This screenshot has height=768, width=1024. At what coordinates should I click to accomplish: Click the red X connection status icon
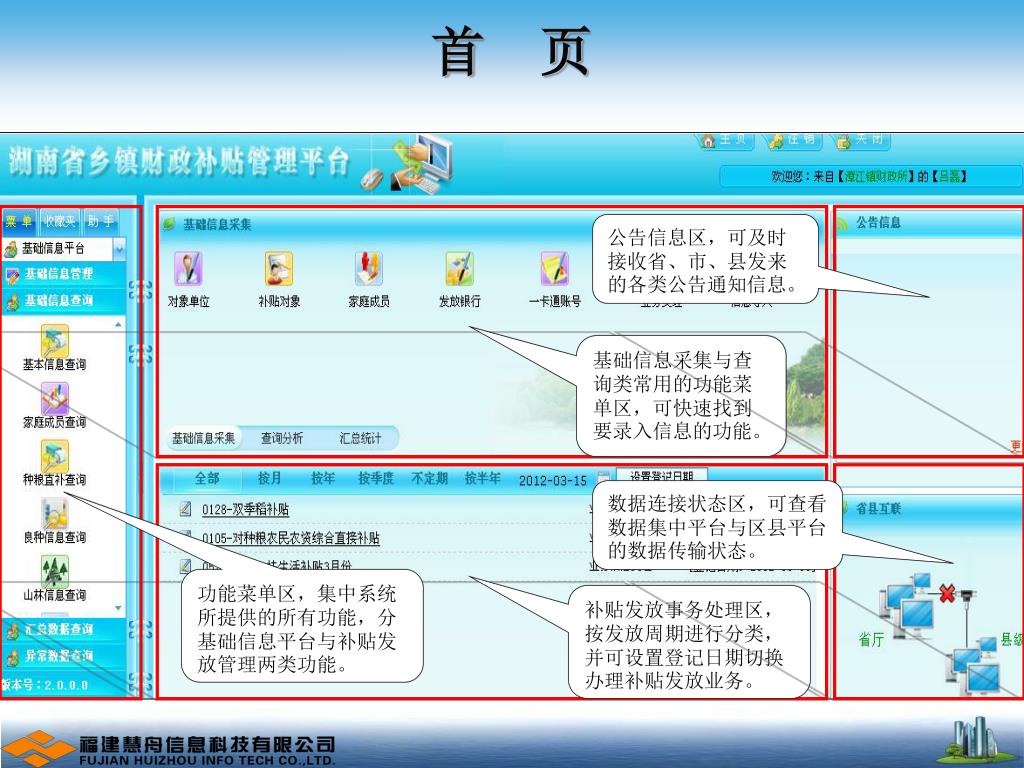pyautogui.click(x=947, y=593)
